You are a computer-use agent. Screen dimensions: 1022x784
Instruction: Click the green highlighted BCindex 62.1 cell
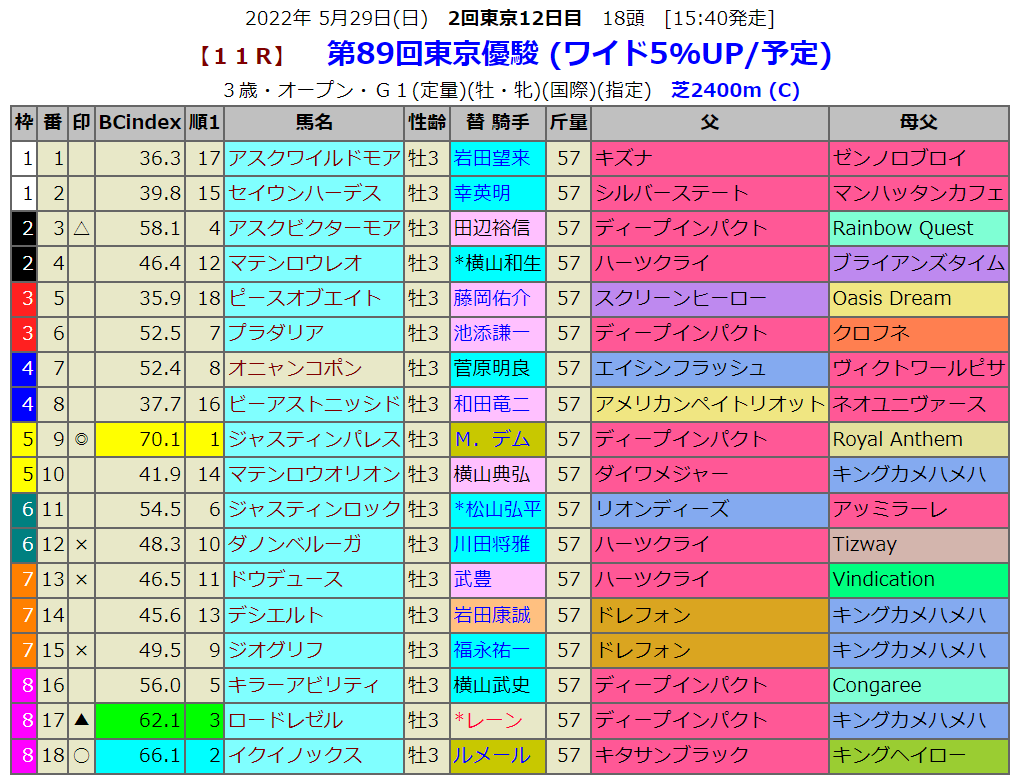140,720
